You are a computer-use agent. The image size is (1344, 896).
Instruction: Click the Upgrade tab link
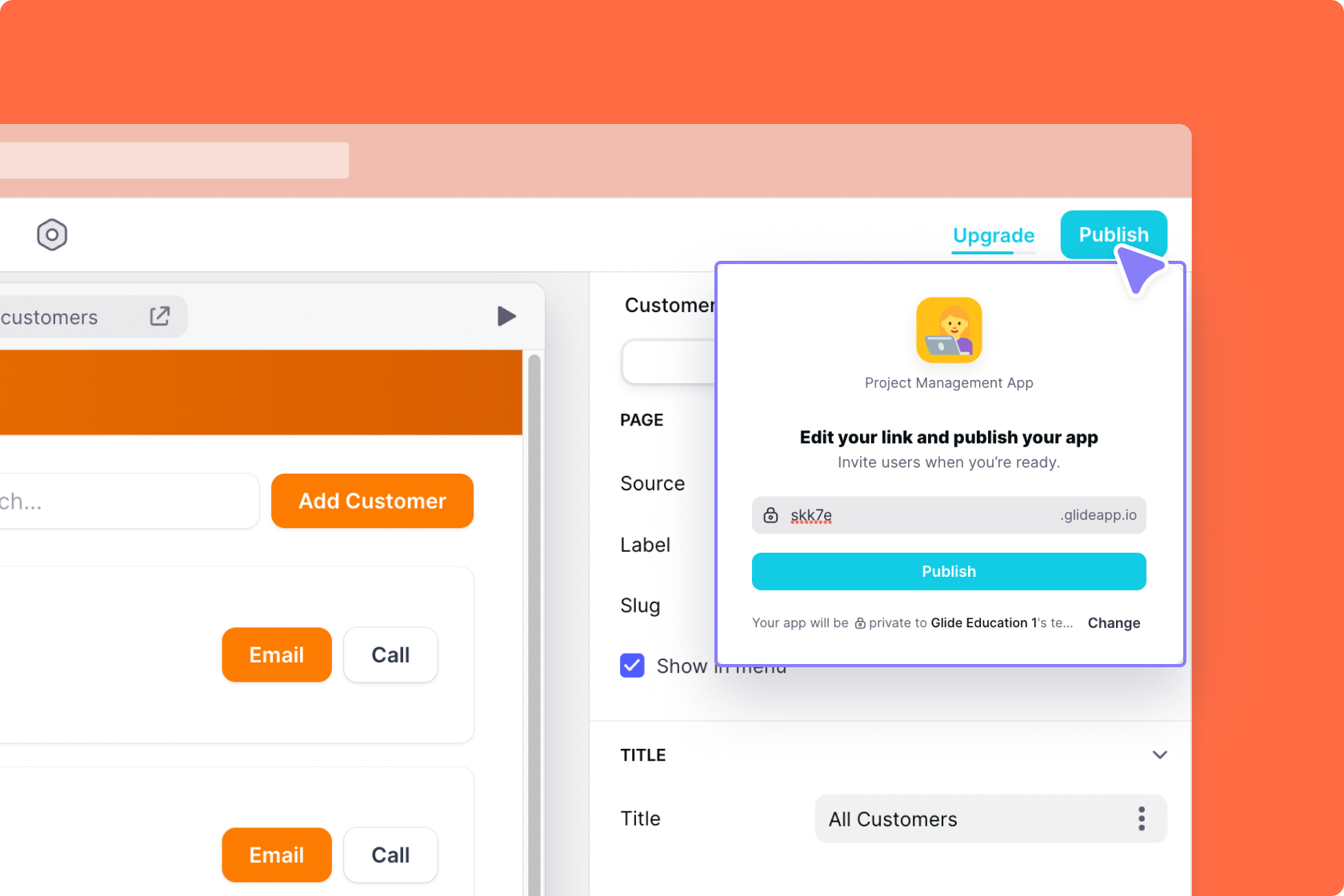(x=994, y=235)
